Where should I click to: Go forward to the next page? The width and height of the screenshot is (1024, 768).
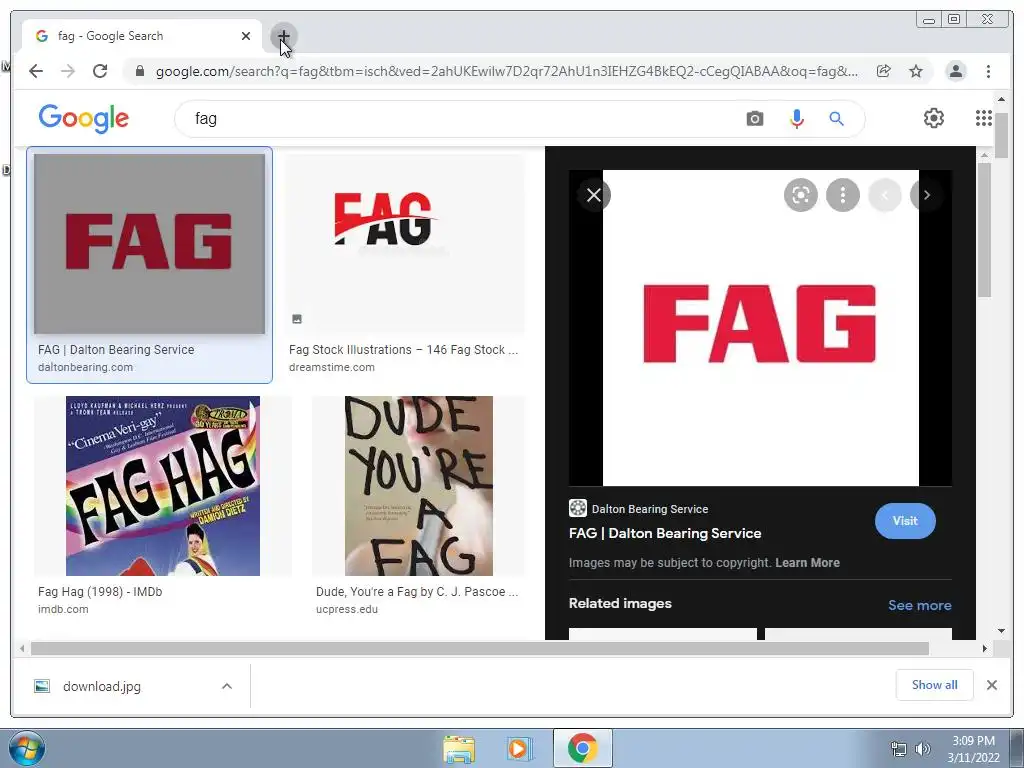point(68,71)
